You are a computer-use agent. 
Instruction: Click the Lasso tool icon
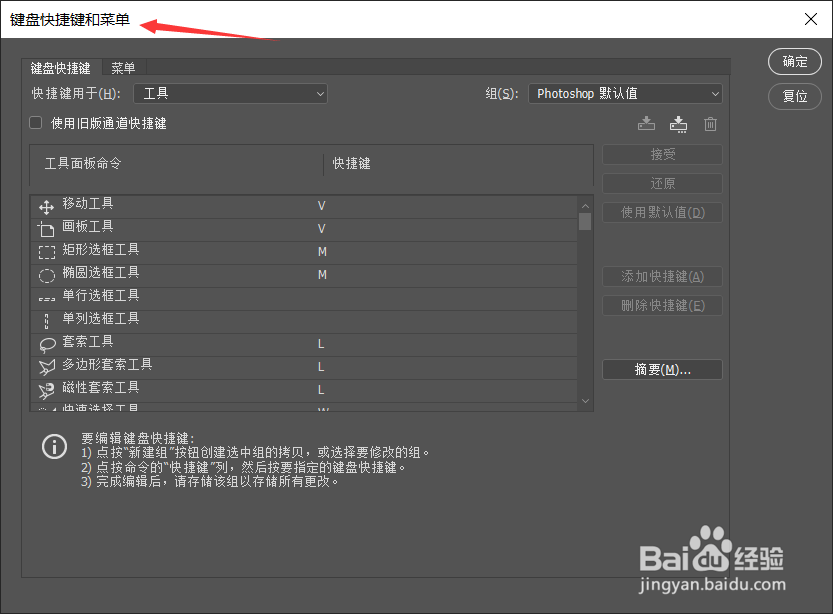click(x=47, y=345)
